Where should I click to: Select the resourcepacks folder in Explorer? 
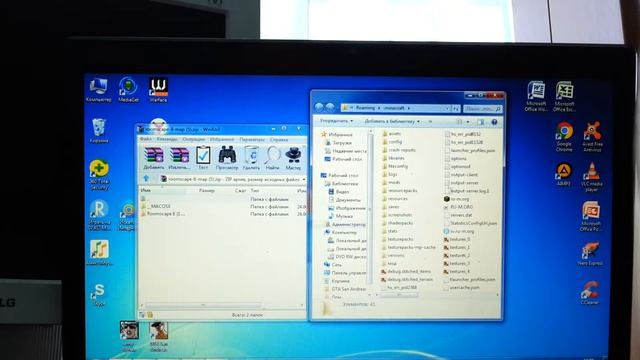[400, 191]
